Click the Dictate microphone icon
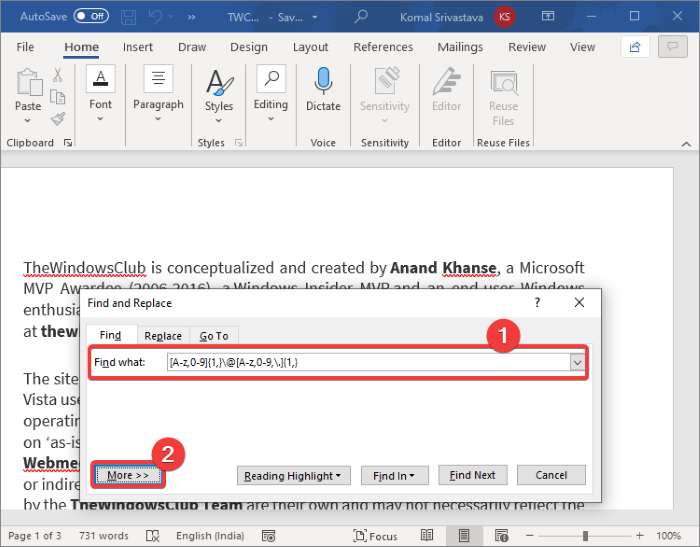The width and height of the screenshot is (700, 547). click(323, 81)
